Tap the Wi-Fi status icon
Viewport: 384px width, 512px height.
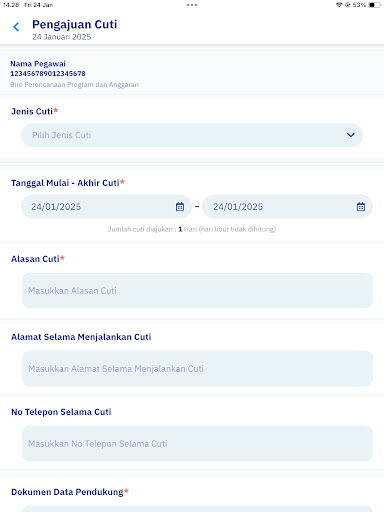[x=339, y=5]
